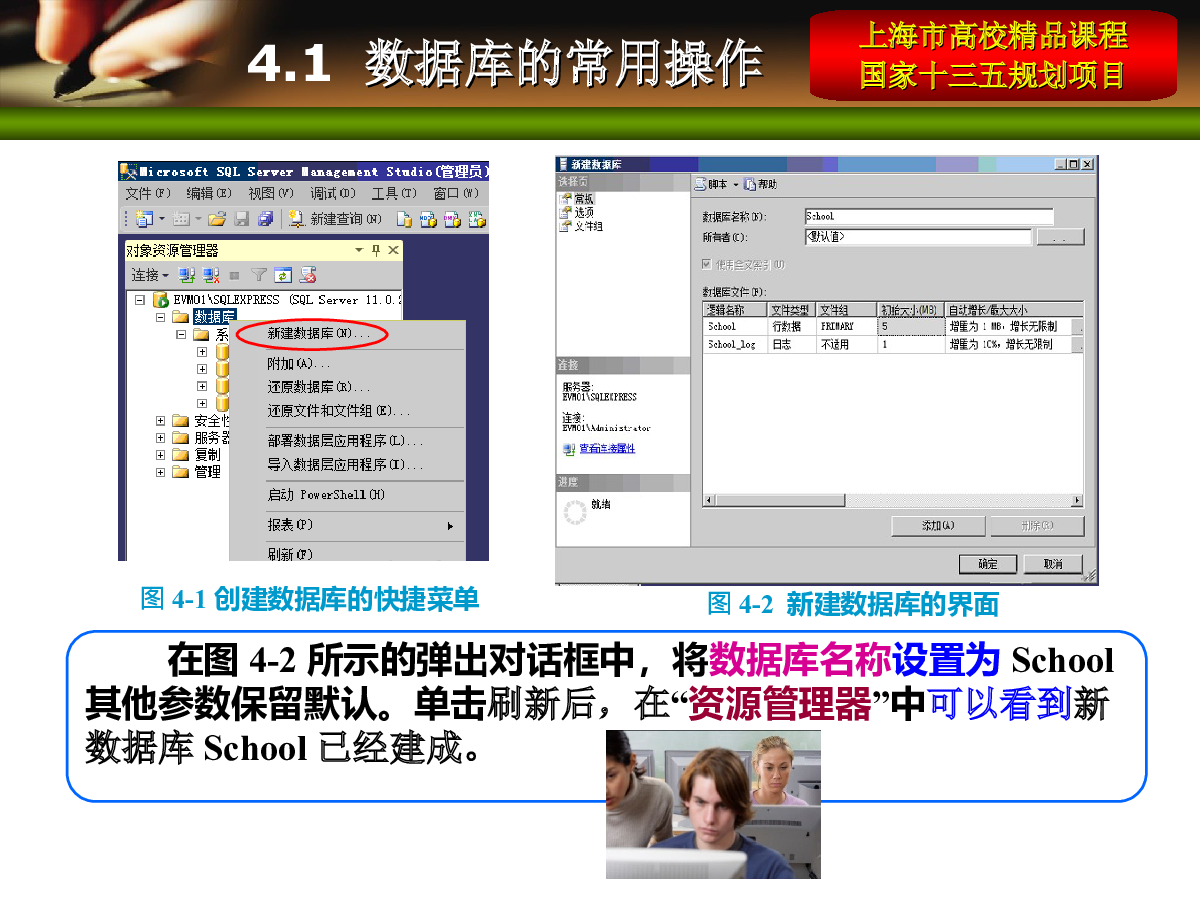Click the Disconnect icon with red X
Image resolution: width=1200 pixels, height=900 pixels.
(x=210, y=275)
